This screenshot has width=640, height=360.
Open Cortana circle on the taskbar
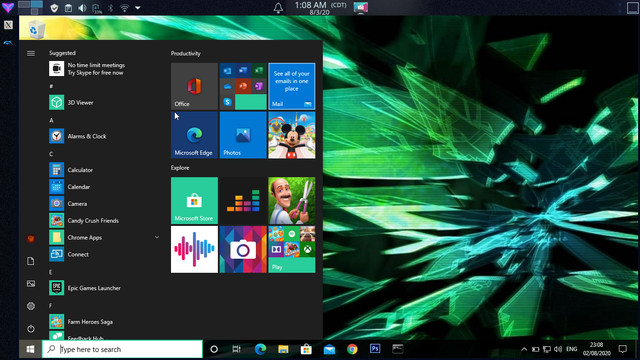(x=214, y=349)
